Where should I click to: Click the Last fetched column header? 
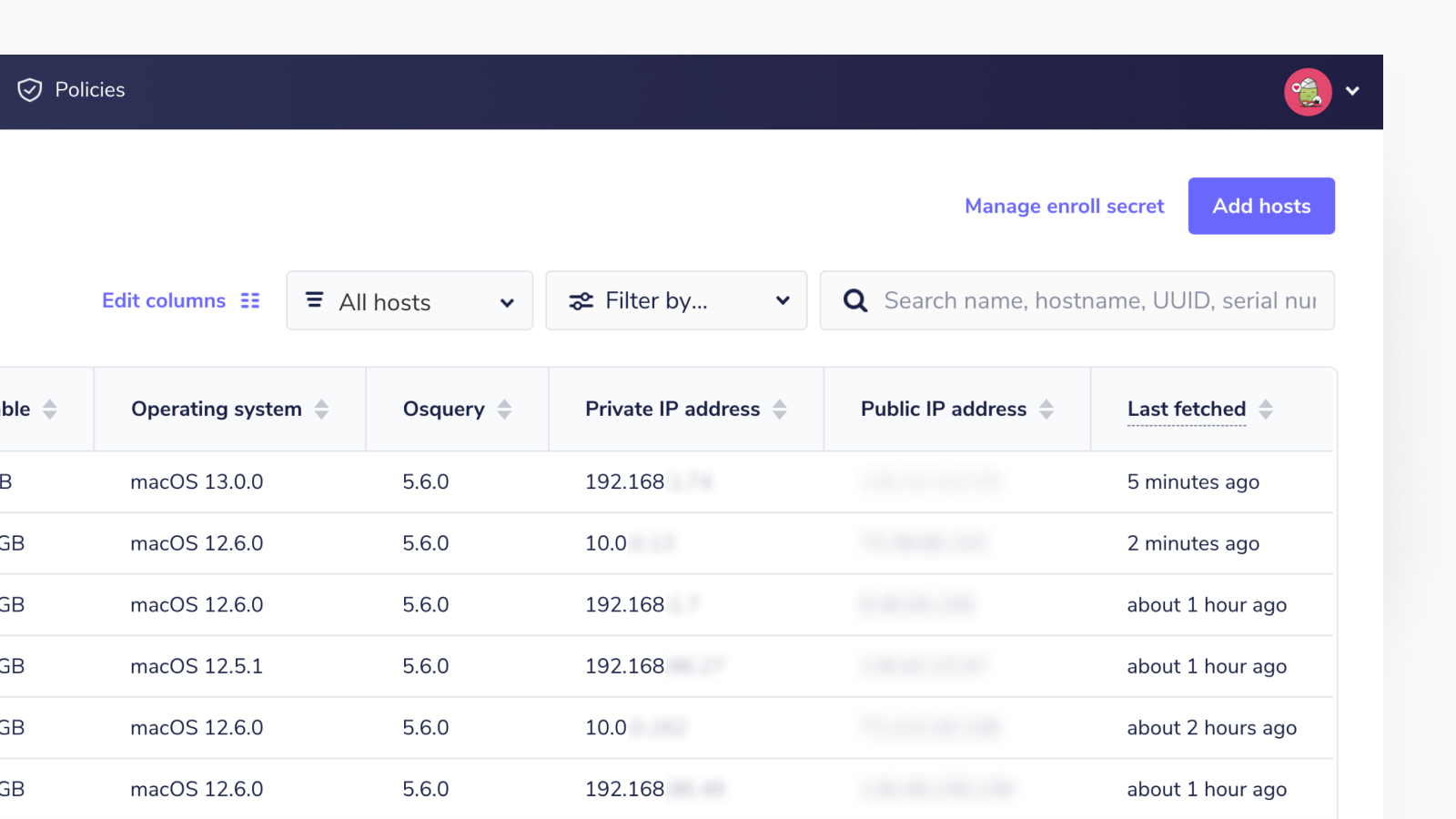tap(1187, 409)
